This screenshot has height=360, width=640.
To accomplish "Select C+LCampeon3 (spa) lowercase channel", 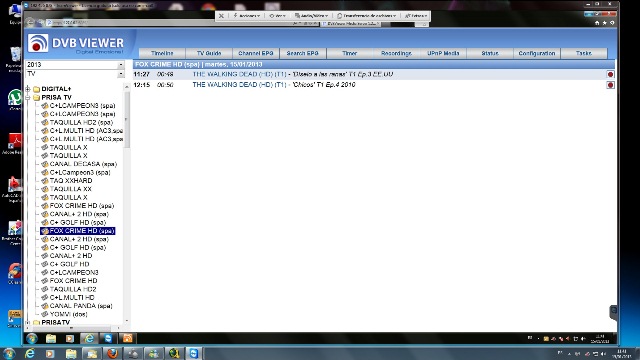I will point(80,172).
